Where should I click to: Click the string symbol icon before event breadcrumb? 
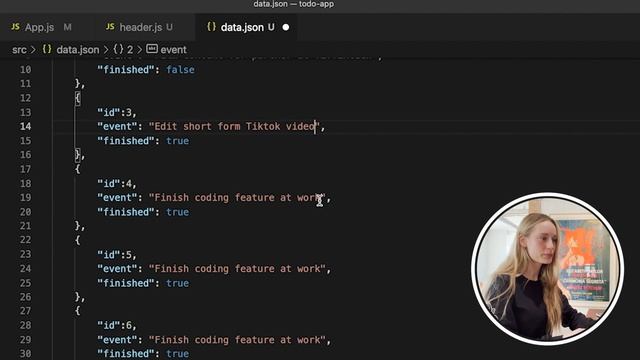tap(152, 49)
